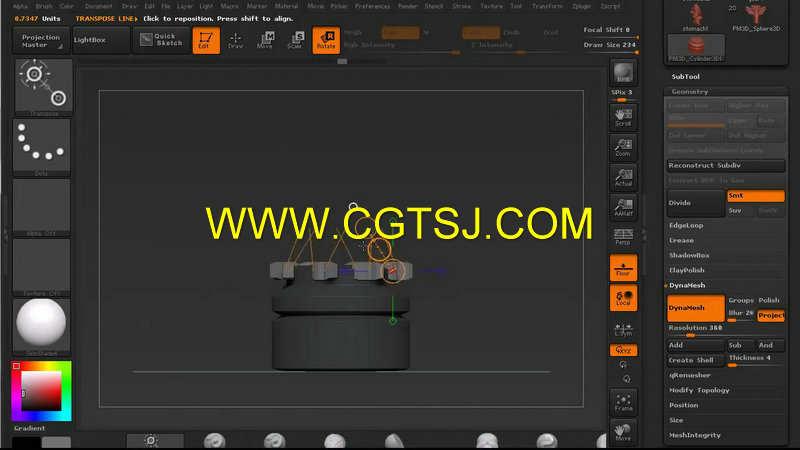Click the BPR render icon
Image resolution: width=800 pixels, height=450 pixels.
tap(623, 72)
